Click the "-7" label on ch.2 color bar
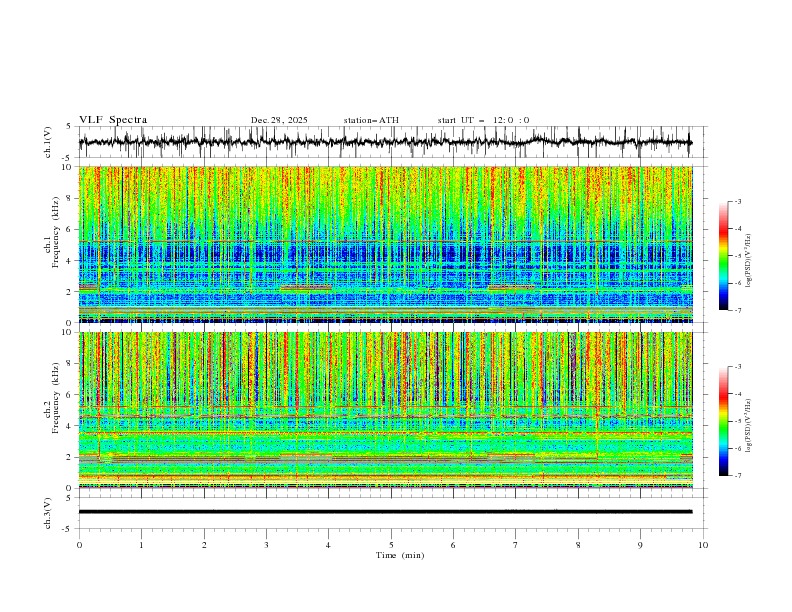This screenshot has width=792, height=612. pos(738,476)
